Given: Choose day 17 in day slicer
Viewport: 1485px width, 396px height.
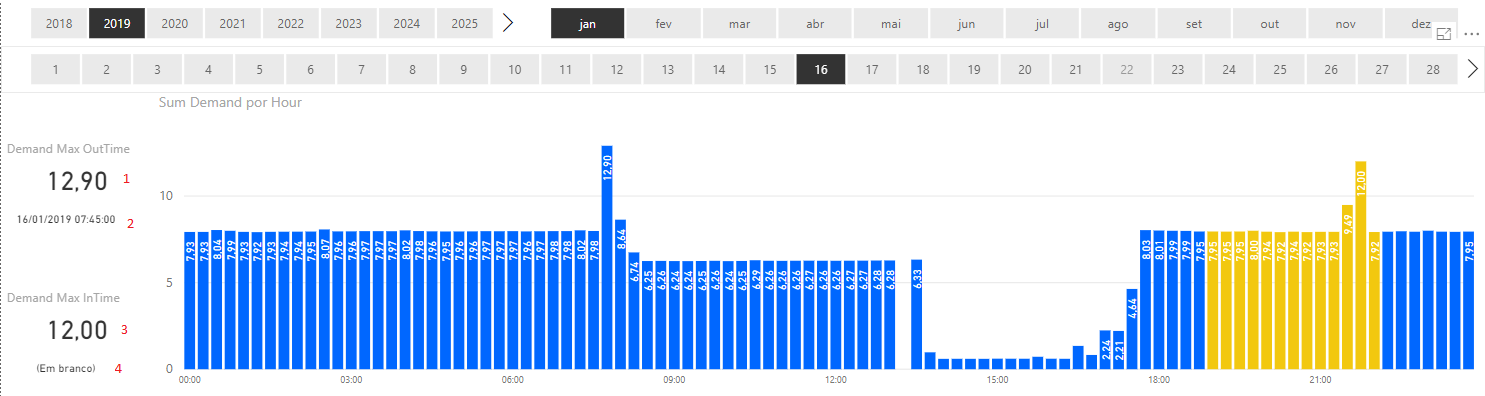Looking at the screenshot, I should pyautogui.click(x=871, y=69).
